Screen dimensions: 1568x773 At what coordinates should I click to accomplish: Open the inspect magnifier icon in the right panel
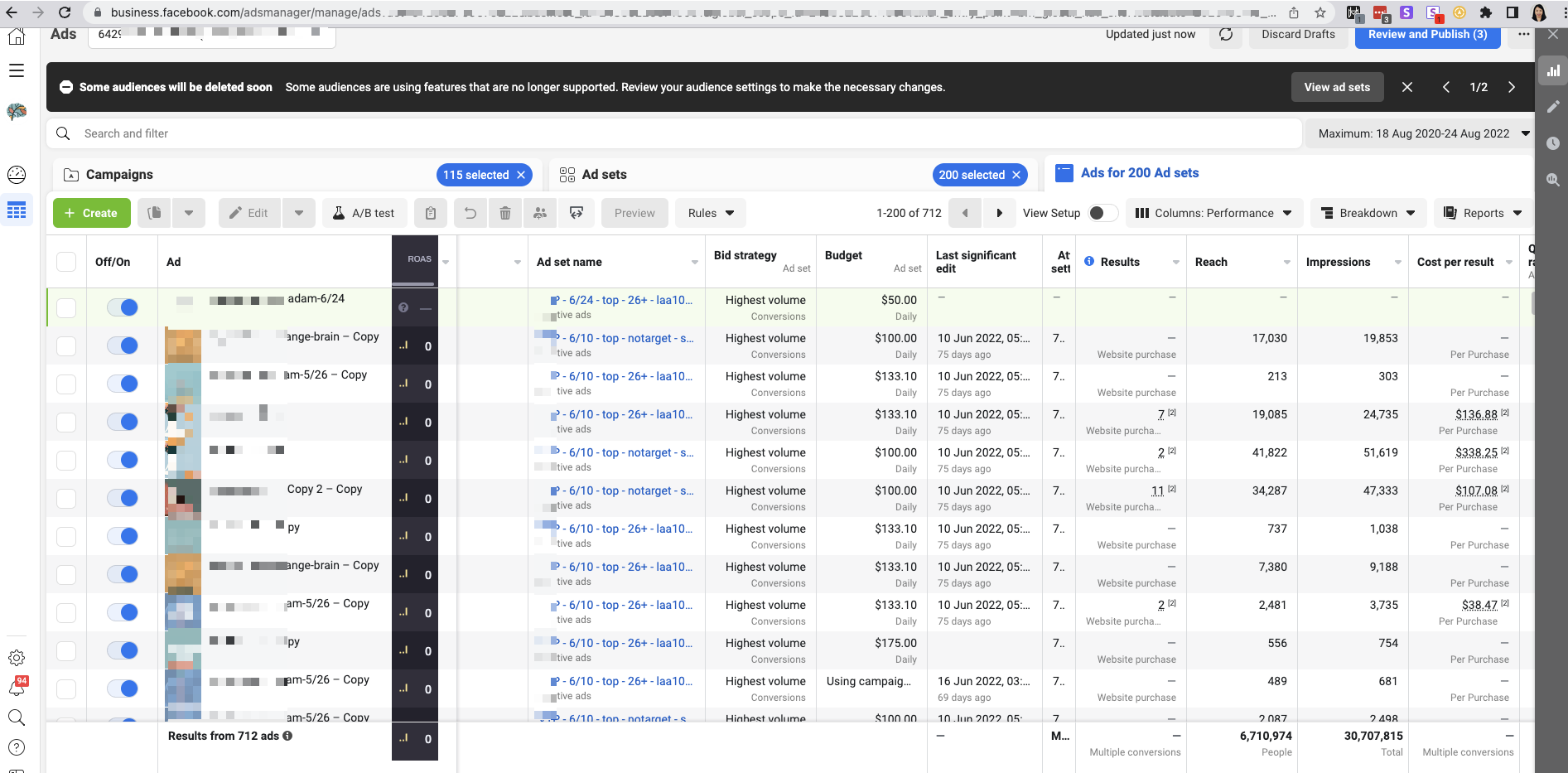pos(1553,180)
